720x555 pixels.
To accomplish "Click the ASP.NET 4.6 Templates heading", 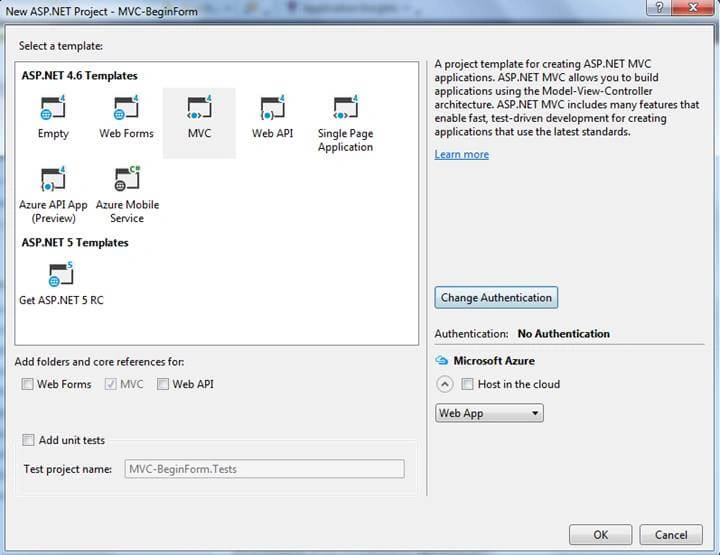I will tap(79, 75).
